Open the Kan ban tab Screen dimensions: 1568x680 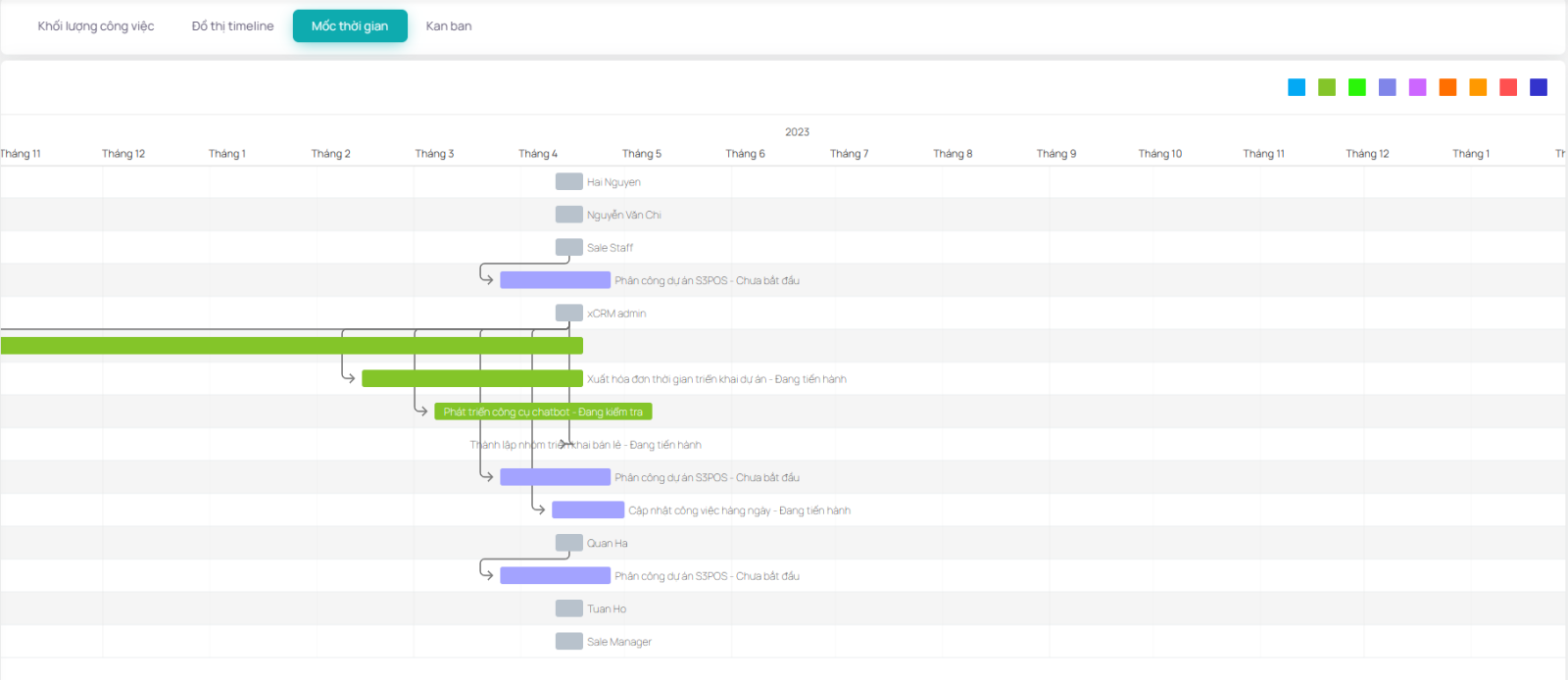tap(449, 26)
